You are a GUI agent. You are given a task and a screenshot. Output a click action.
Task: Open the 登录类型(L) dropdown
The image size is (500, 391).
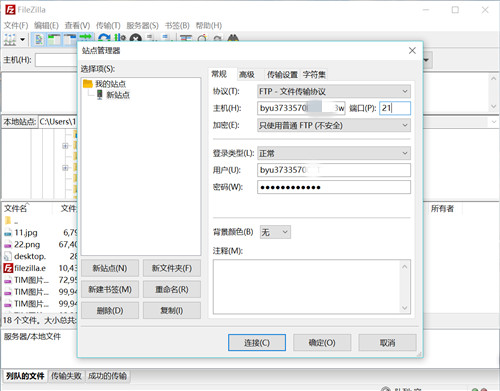click(334, 153)
